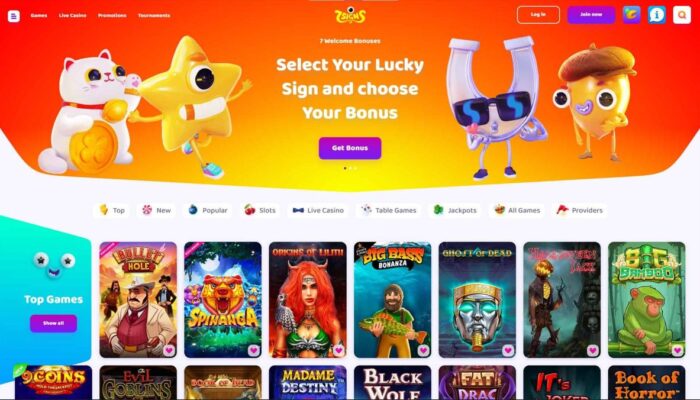Click the Get Bonus button
This screenshot has height=400, width=700.
pyautogui.click(x=350, y=148)
